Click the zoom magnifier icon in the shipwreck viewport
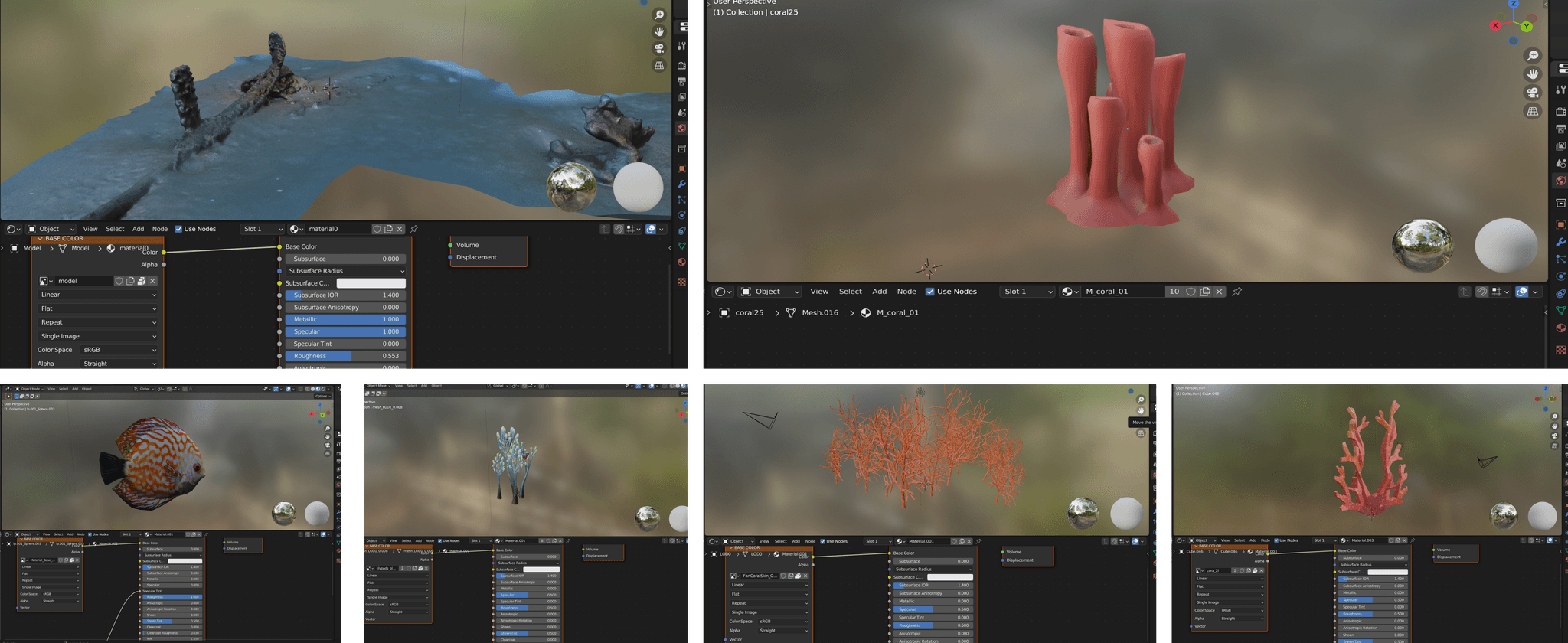1568x643 pixels. (658, 15)
